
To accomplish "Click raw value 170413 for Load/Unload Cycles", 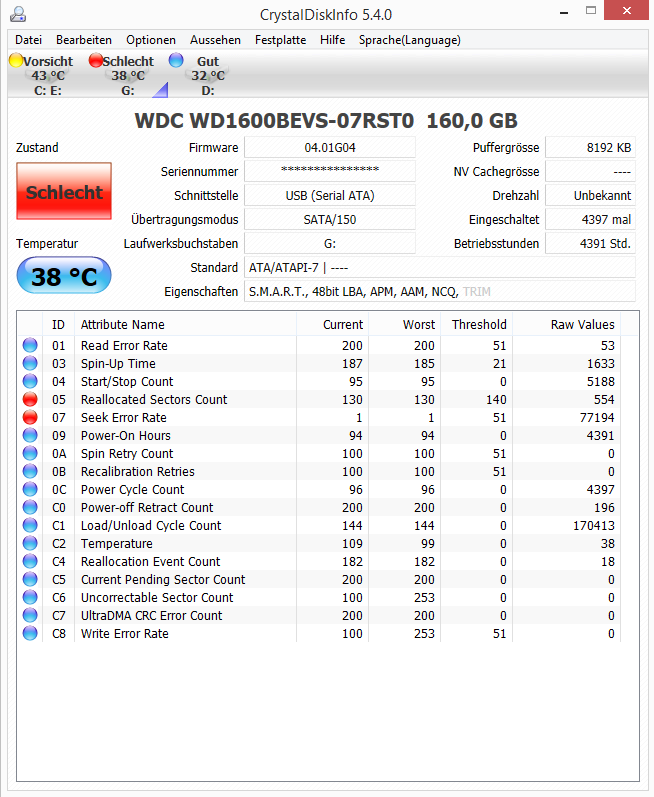I will (x=594, y=526).
